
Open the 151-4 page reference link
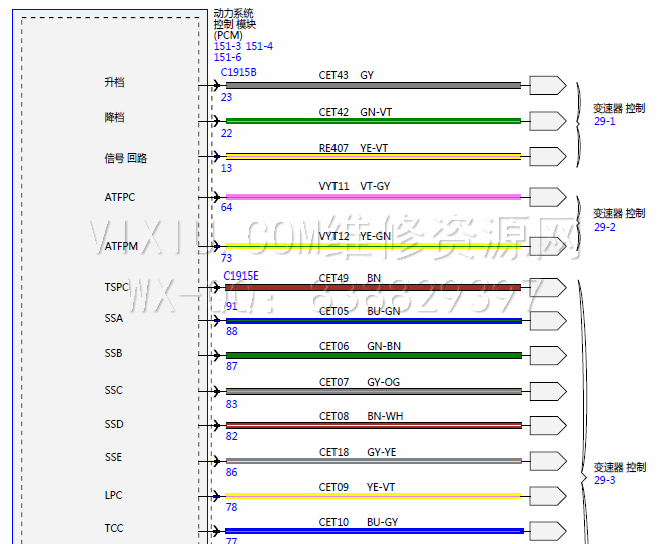pyautogui.click(x=259, y=47)
